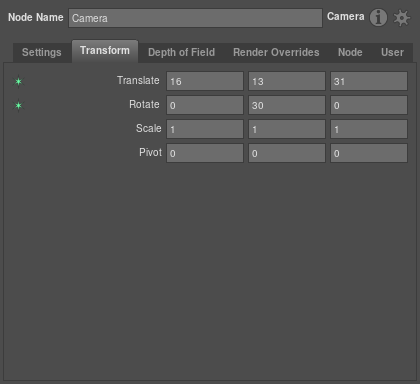Click the Translate Y field showing 13

287,81
